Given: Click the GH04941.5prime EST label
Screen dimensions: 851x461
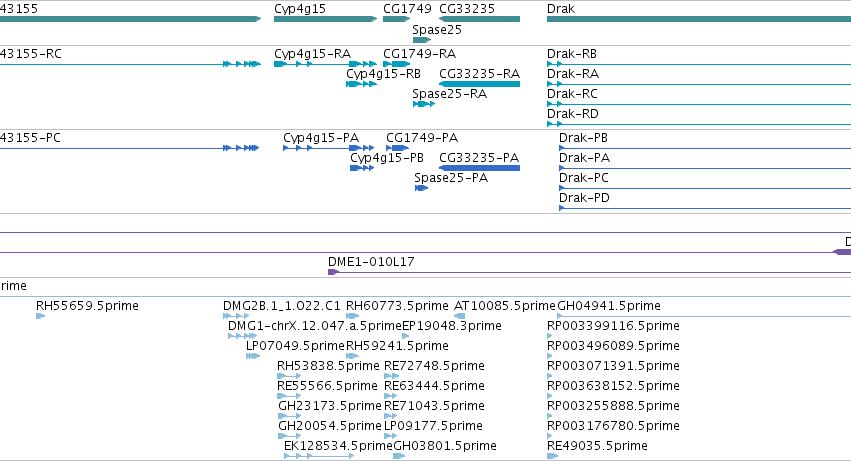Looking at the screenshot, I should [x=609, y=306].
